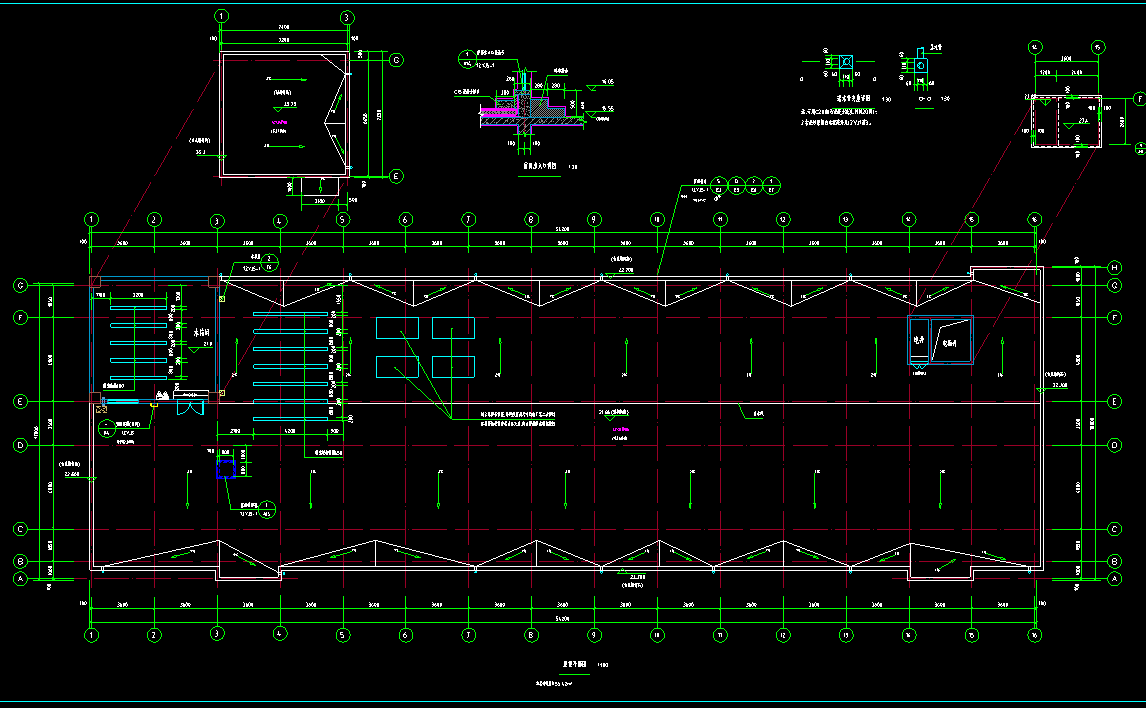Image resolution: width=1146 pixels, height=708 pixels.
Task: Click axis bubble 16 on the bottom grid row
Action: pos(1034,635)
